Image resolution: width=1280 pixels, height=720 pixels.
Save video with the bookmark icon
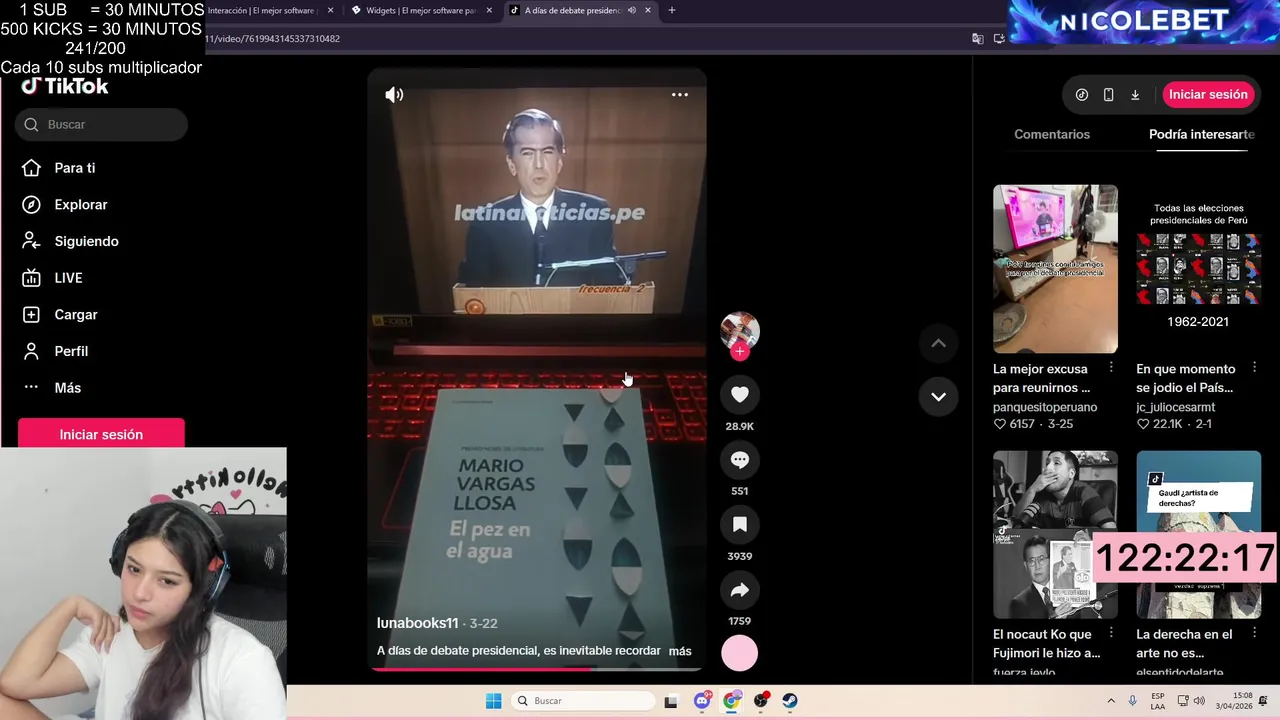pos(740,525)
